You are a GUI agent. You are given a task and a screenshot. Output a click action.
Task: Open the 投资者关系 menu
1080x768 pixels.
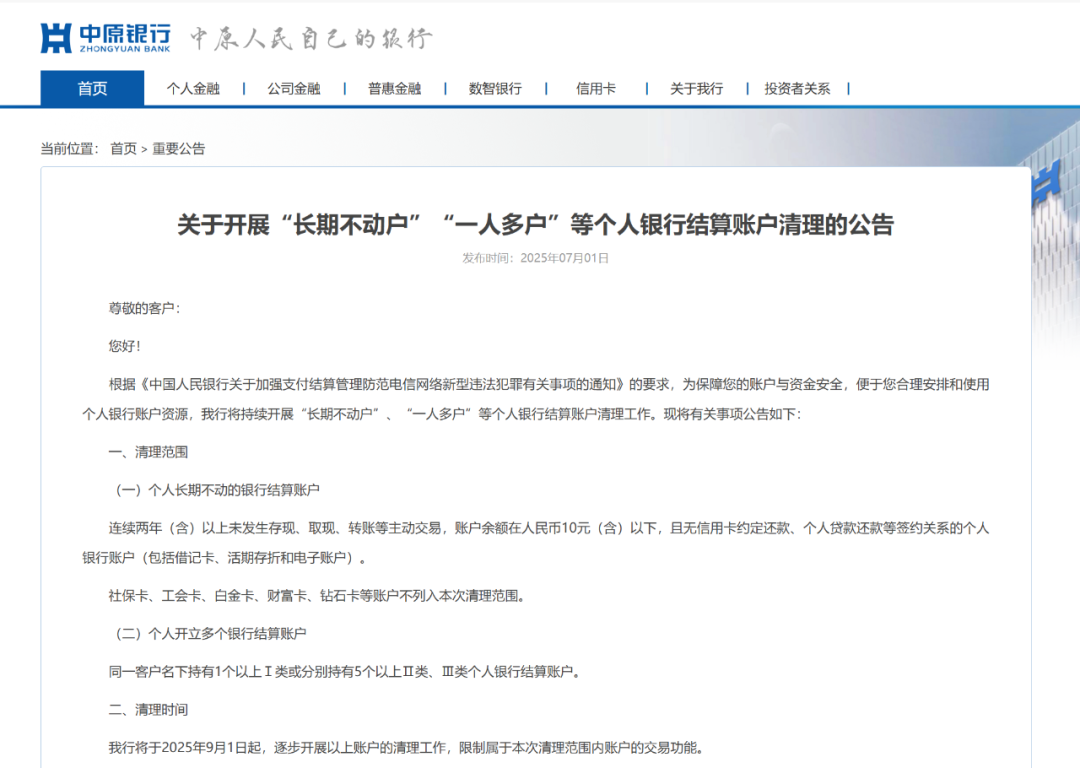click(798, 88)
